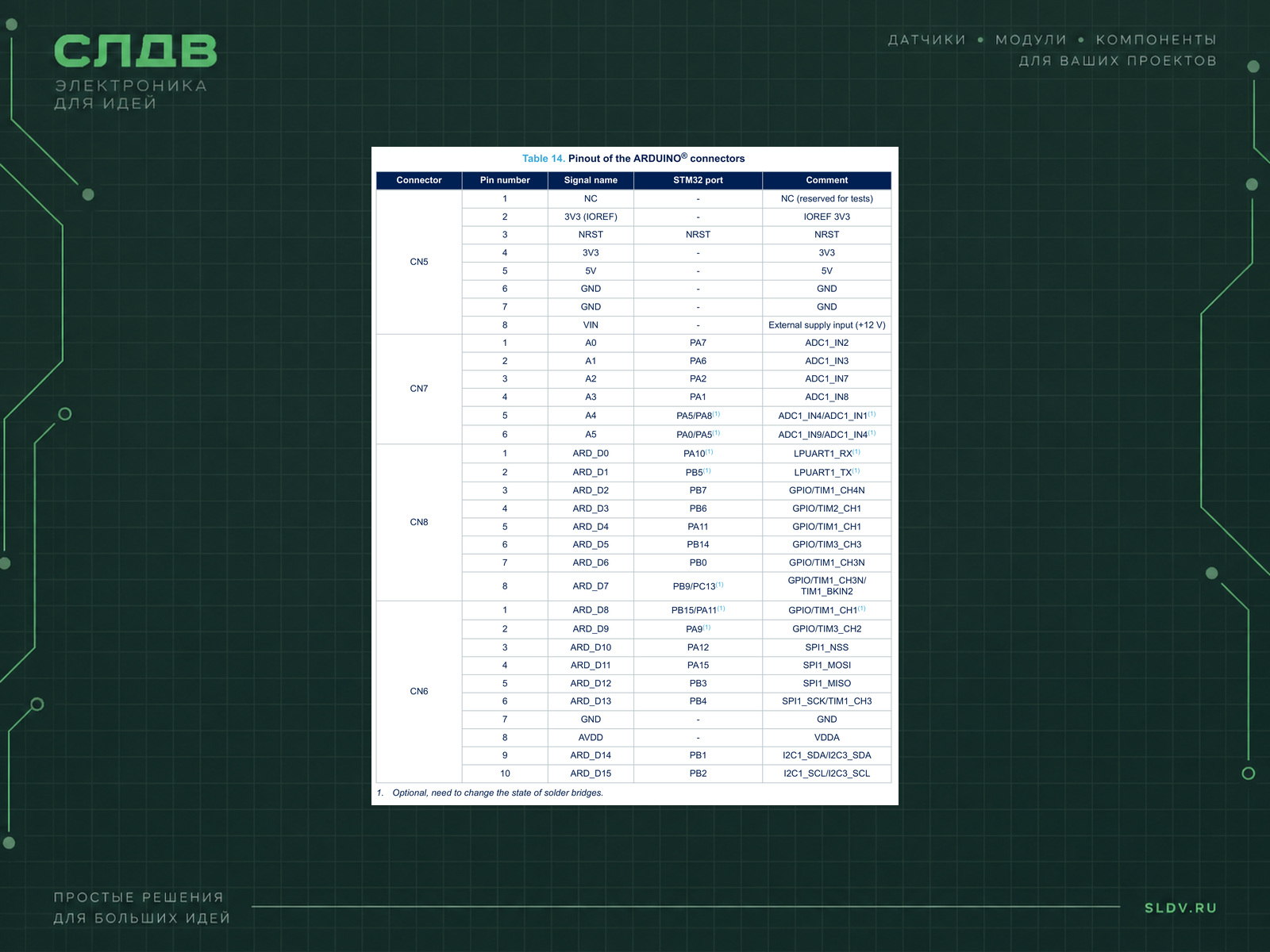Select the CN6 connector cell
The width and height of the screenshot is (1270, 952).
tap(419, 692)
